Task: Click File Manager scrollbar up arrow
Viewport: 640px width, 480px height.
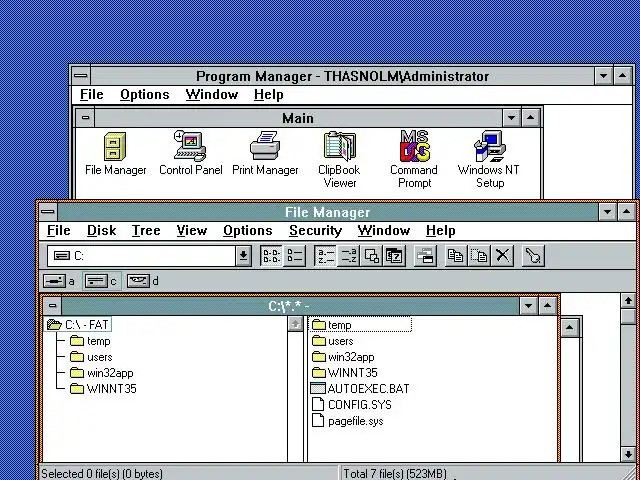Action: (x=628, y=301)
